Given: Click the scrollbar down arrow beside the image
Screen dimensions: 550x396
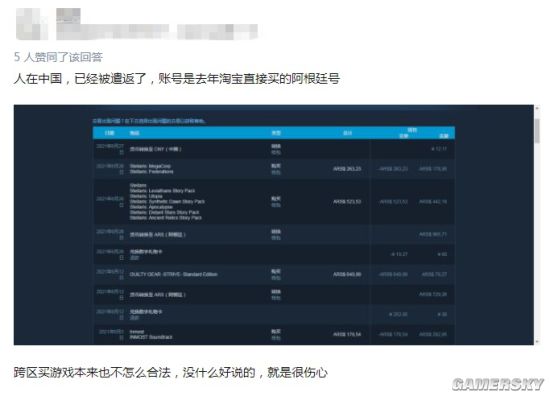Looking at the screenshot, I should (537, 341).
